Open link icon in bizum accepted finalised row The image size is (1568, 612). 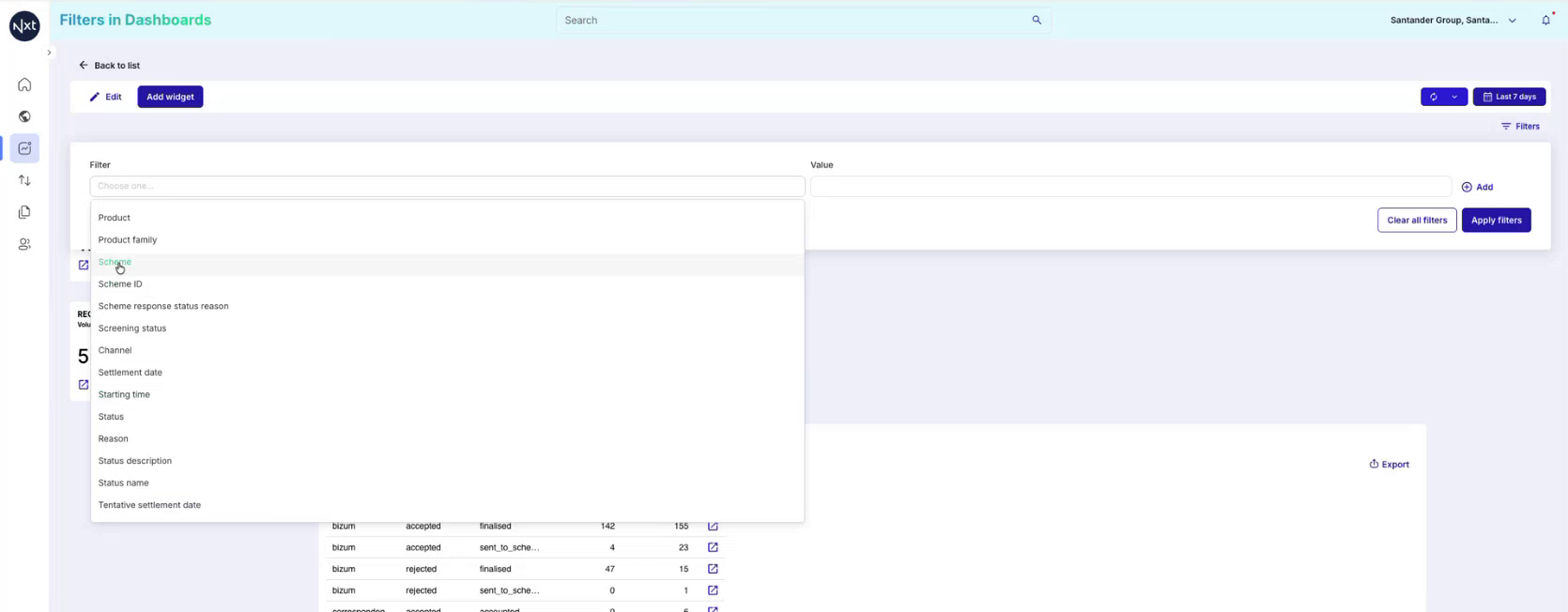point(713,526)
